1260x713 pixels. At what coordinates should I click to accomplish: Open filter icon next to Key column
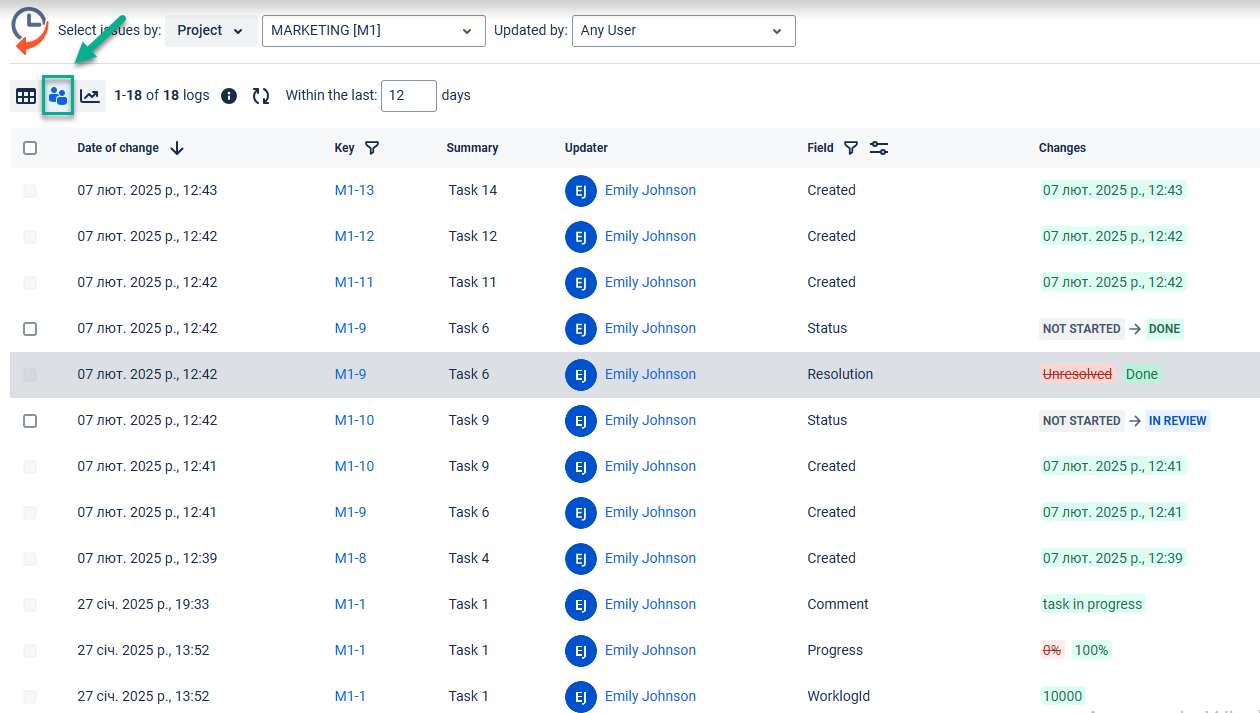pyautogui.click(x=372, y=148)
